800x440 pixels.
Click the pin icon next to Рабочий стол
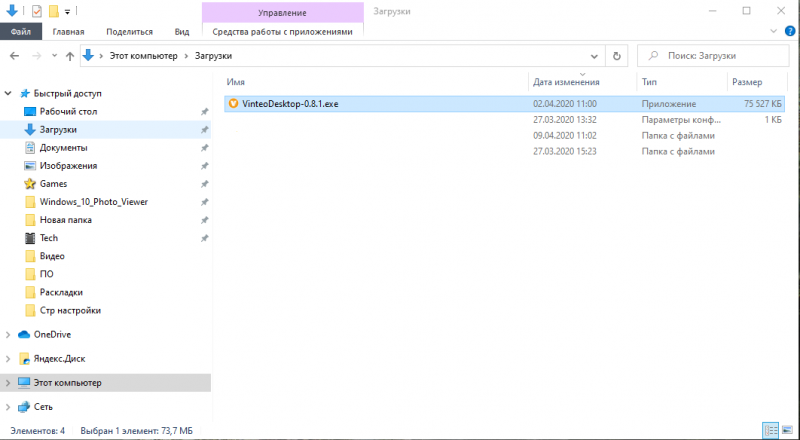pos(204,112)
